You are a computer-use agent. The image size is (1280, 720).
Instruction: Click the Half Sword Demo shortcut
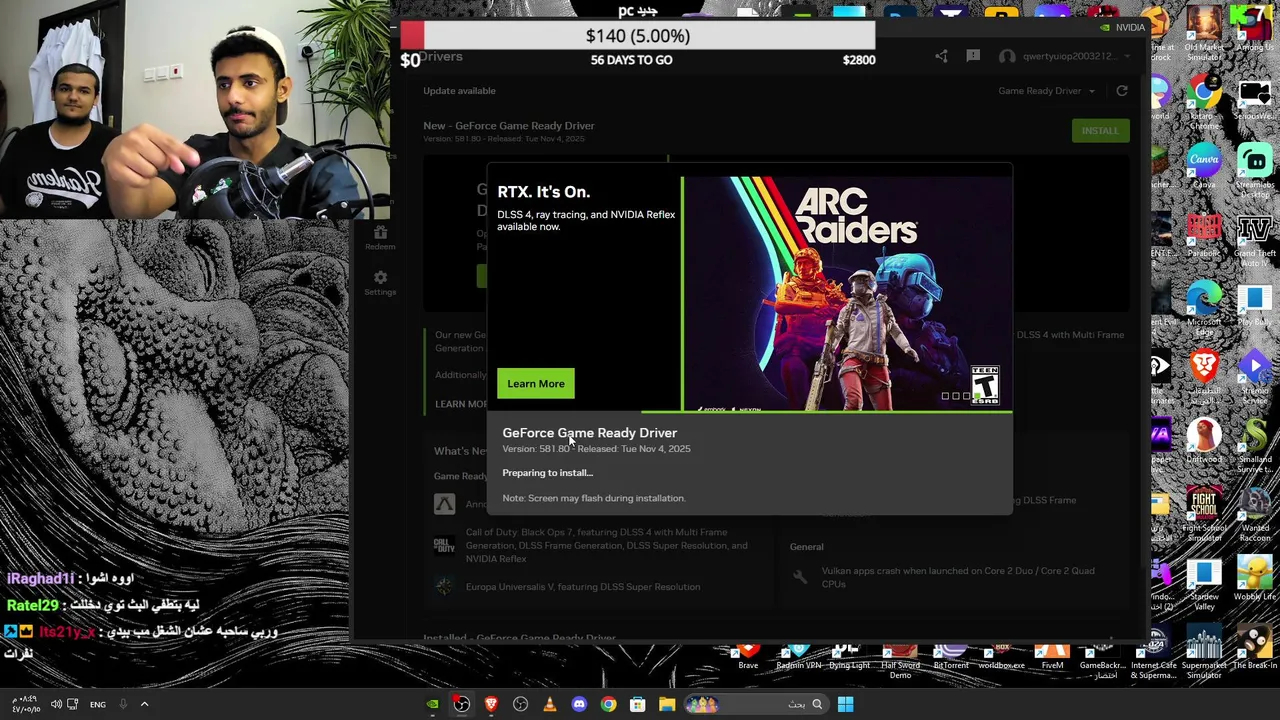900,662
